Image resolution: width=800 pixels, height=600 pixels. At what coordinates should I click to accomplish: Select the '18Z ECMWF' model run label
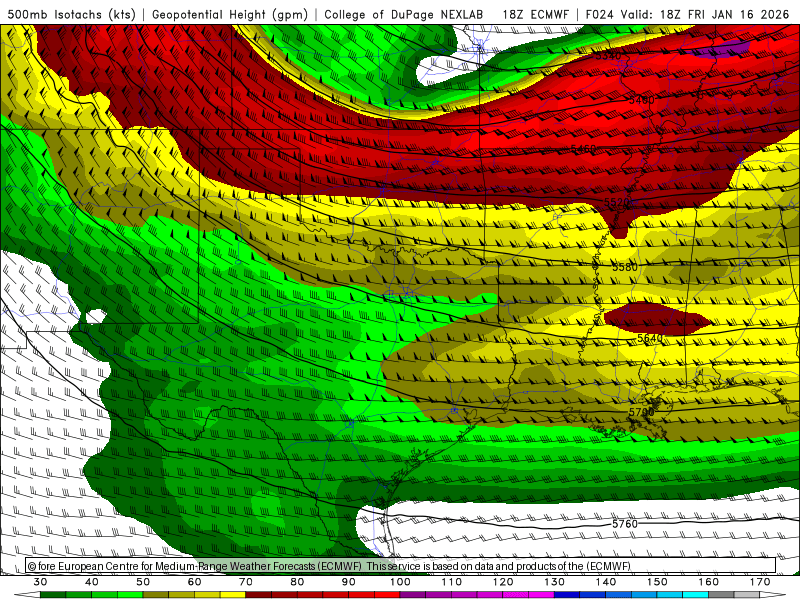coord(535,14)
